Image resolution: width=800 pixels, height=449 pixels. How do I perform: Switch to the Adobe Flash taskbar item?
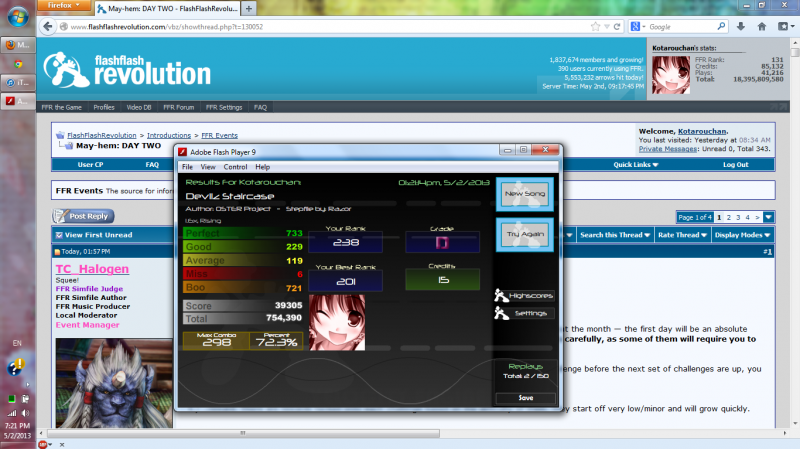coord(18,101)
